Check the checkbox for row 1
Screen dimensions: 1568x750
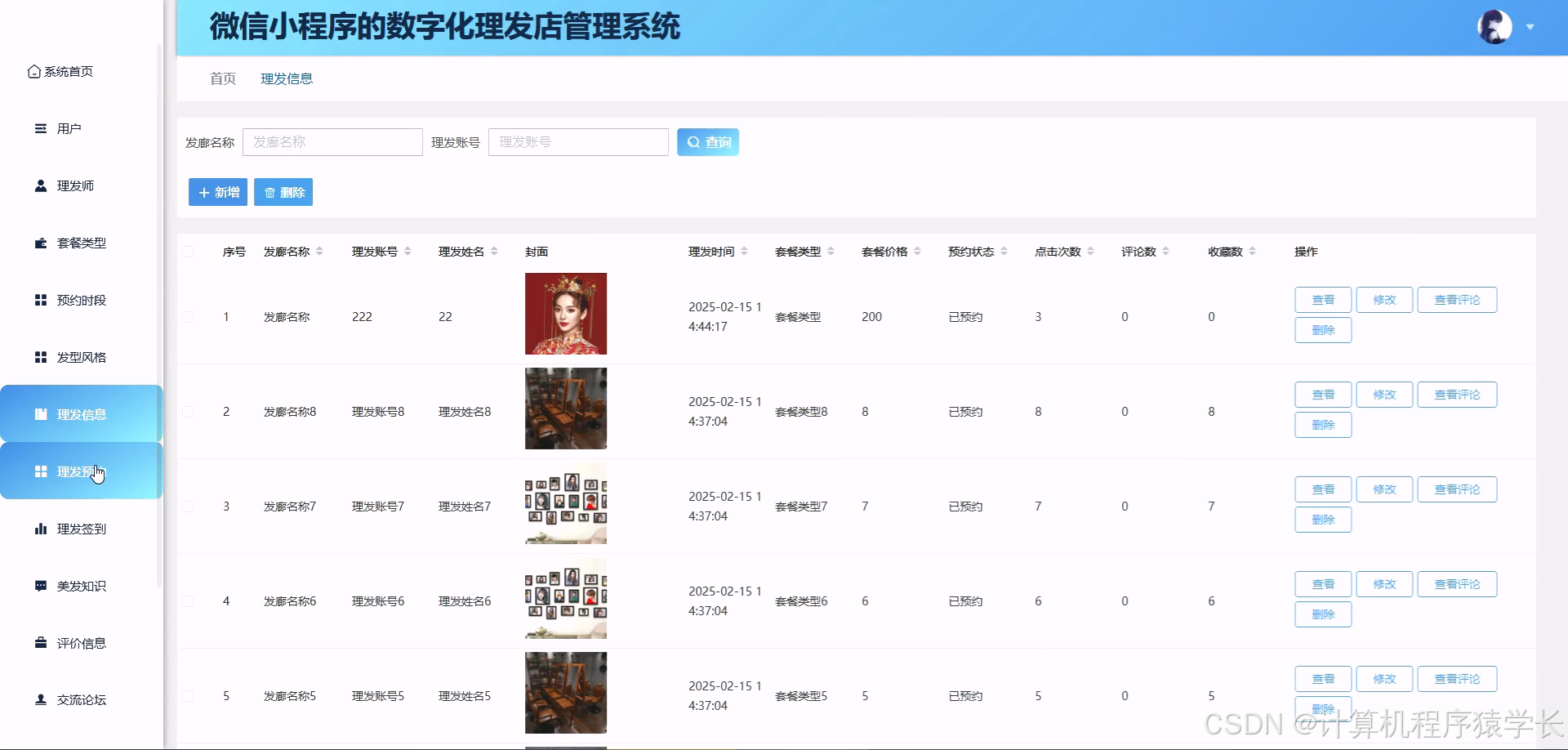pos(187,316)
